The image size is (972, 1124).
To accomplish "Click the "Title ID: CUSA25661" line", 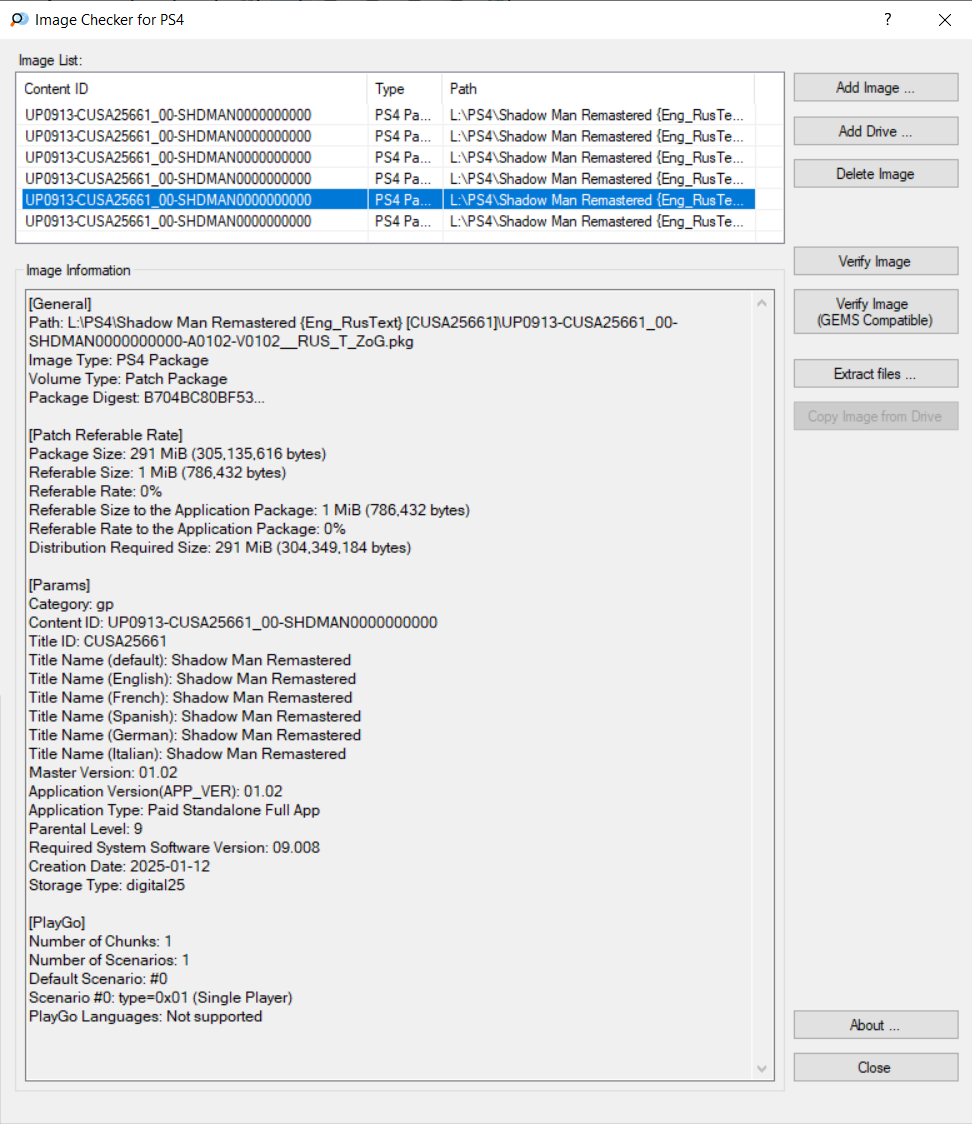I will [98, 642].
